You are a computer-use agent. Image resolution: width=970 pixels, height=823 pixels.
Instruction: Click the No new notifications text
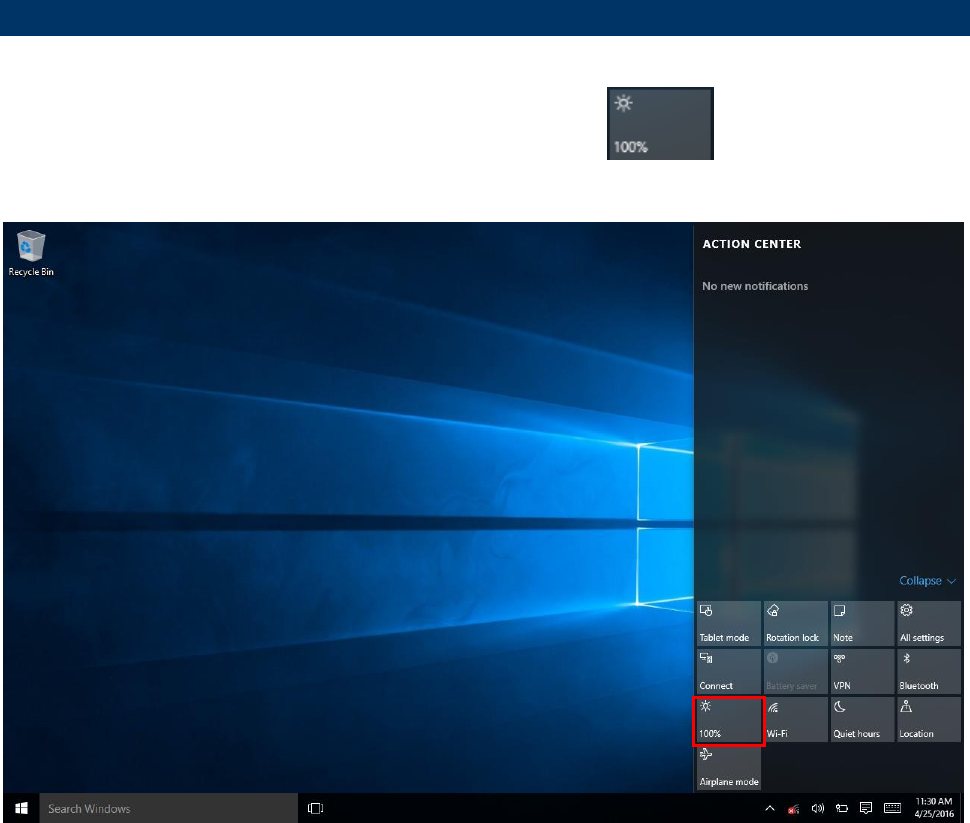(755, 286)
